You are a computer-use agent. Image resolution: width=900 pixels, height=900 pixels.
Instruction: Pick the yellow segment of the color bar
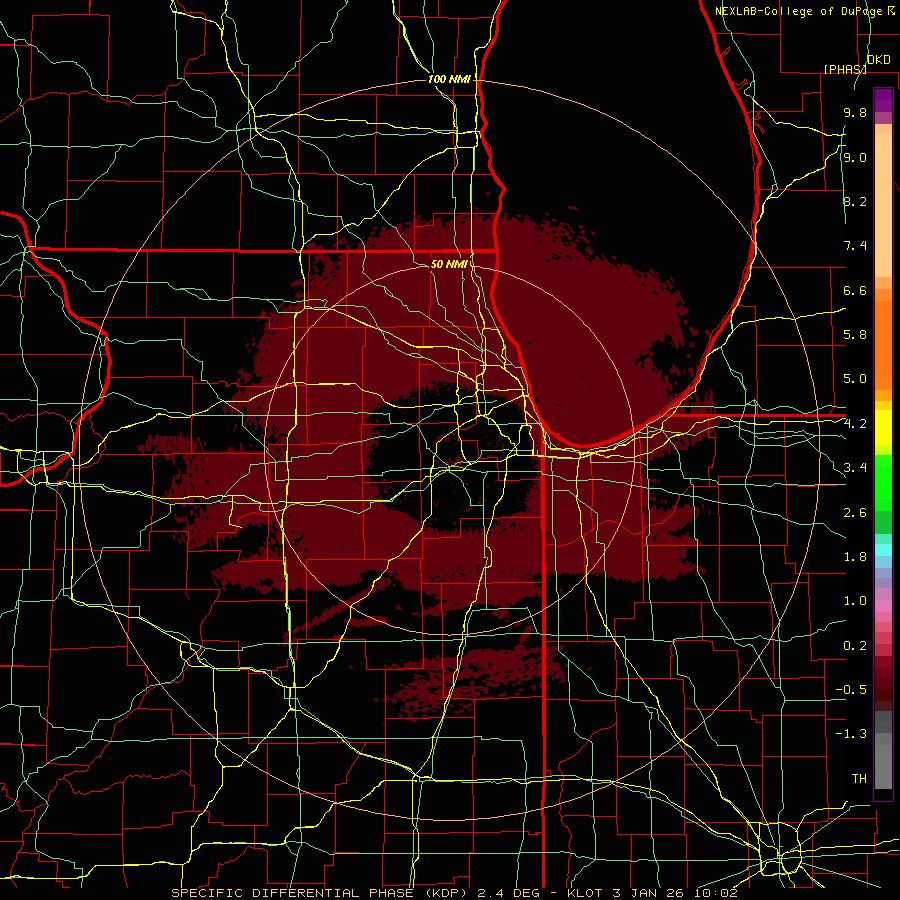(883, 428)
